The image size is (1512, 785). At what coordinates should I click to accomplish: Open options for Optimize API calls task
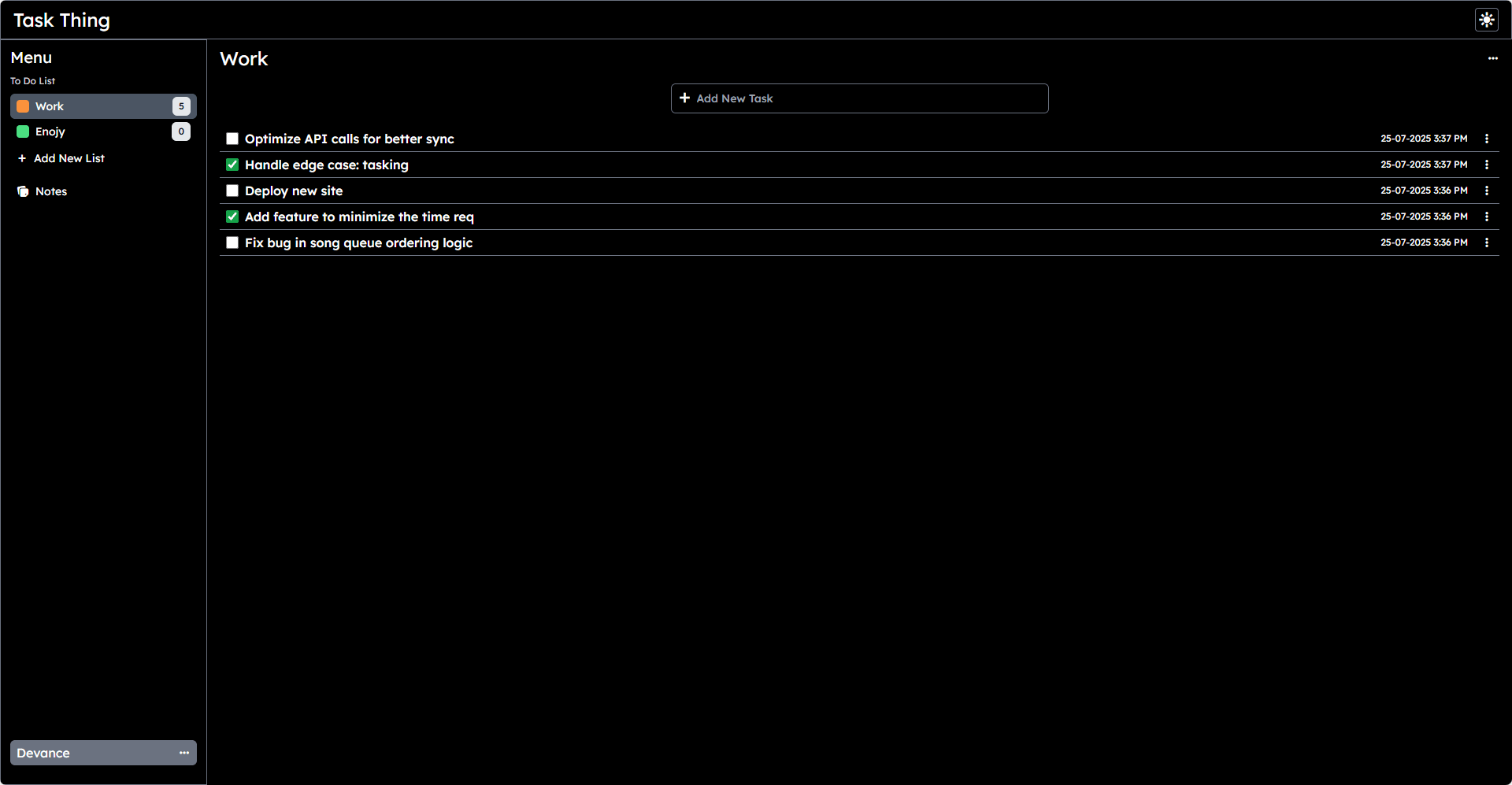click(x=1486, y=139)
